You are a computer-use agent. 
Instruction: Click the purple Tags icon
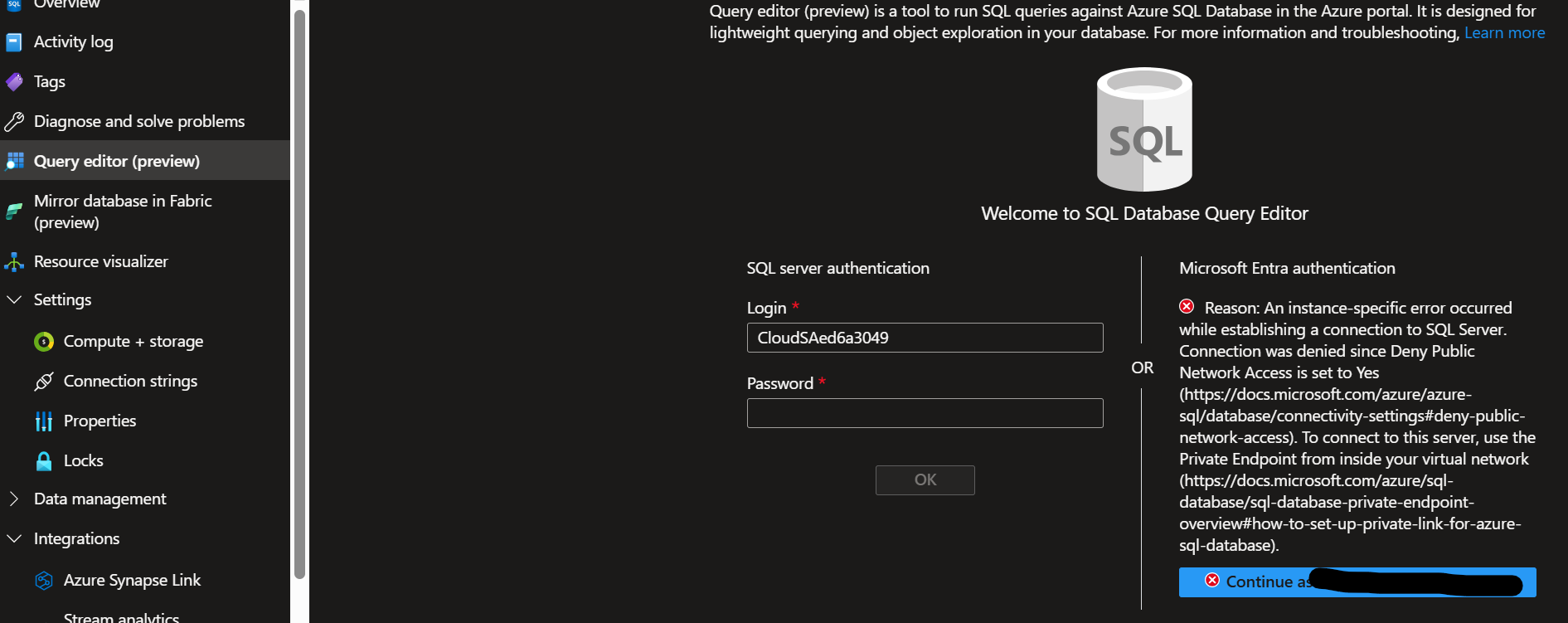coord(14,81)
